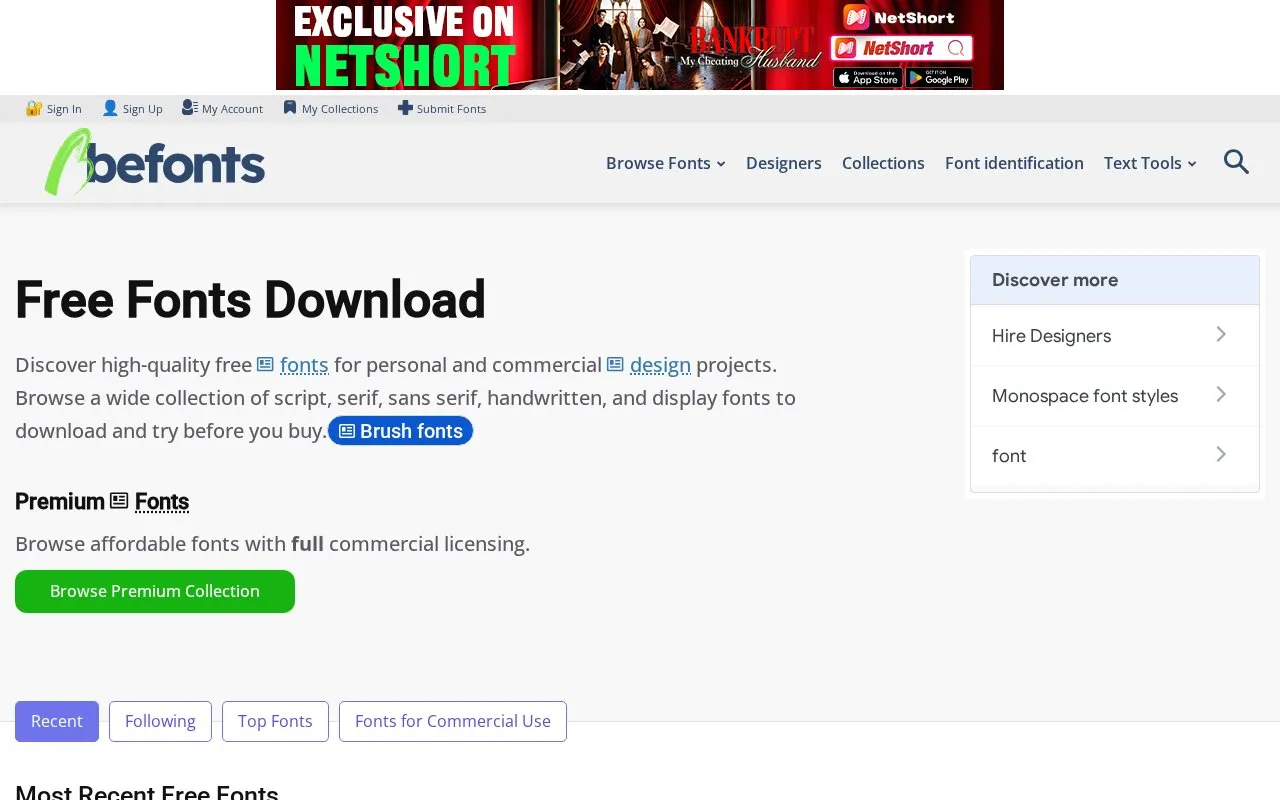Follow the 'design' hyperlink in the description

[660, 365]
